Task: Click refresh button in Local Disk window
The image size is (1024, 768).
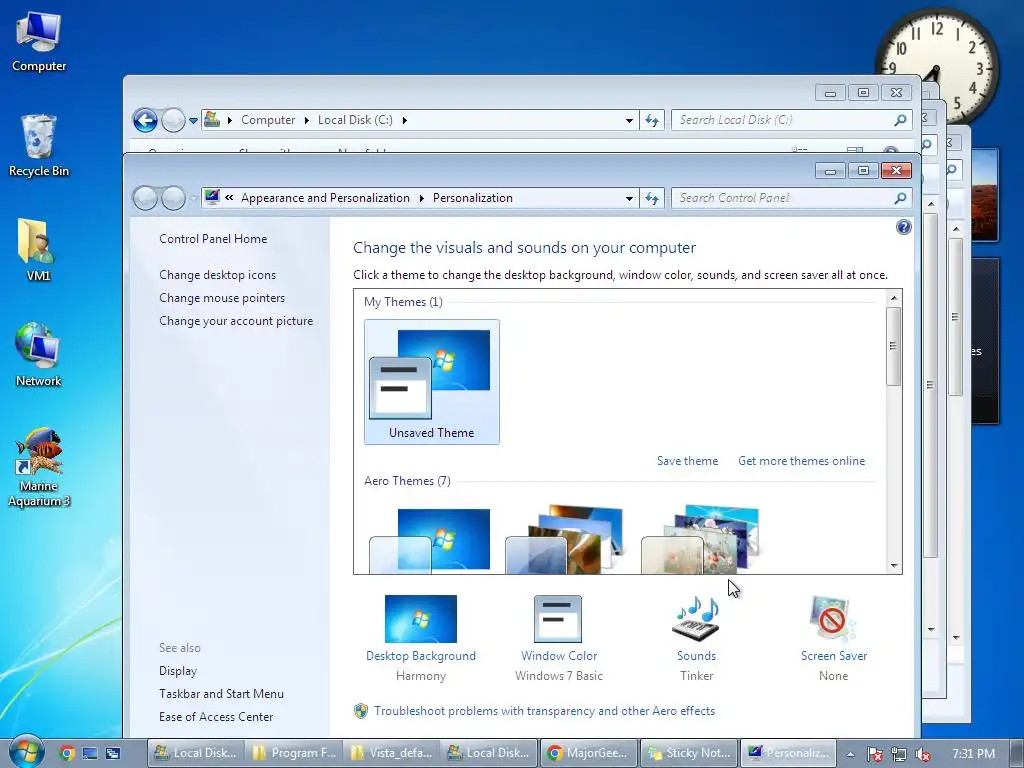Action: (x=652, y=120)
